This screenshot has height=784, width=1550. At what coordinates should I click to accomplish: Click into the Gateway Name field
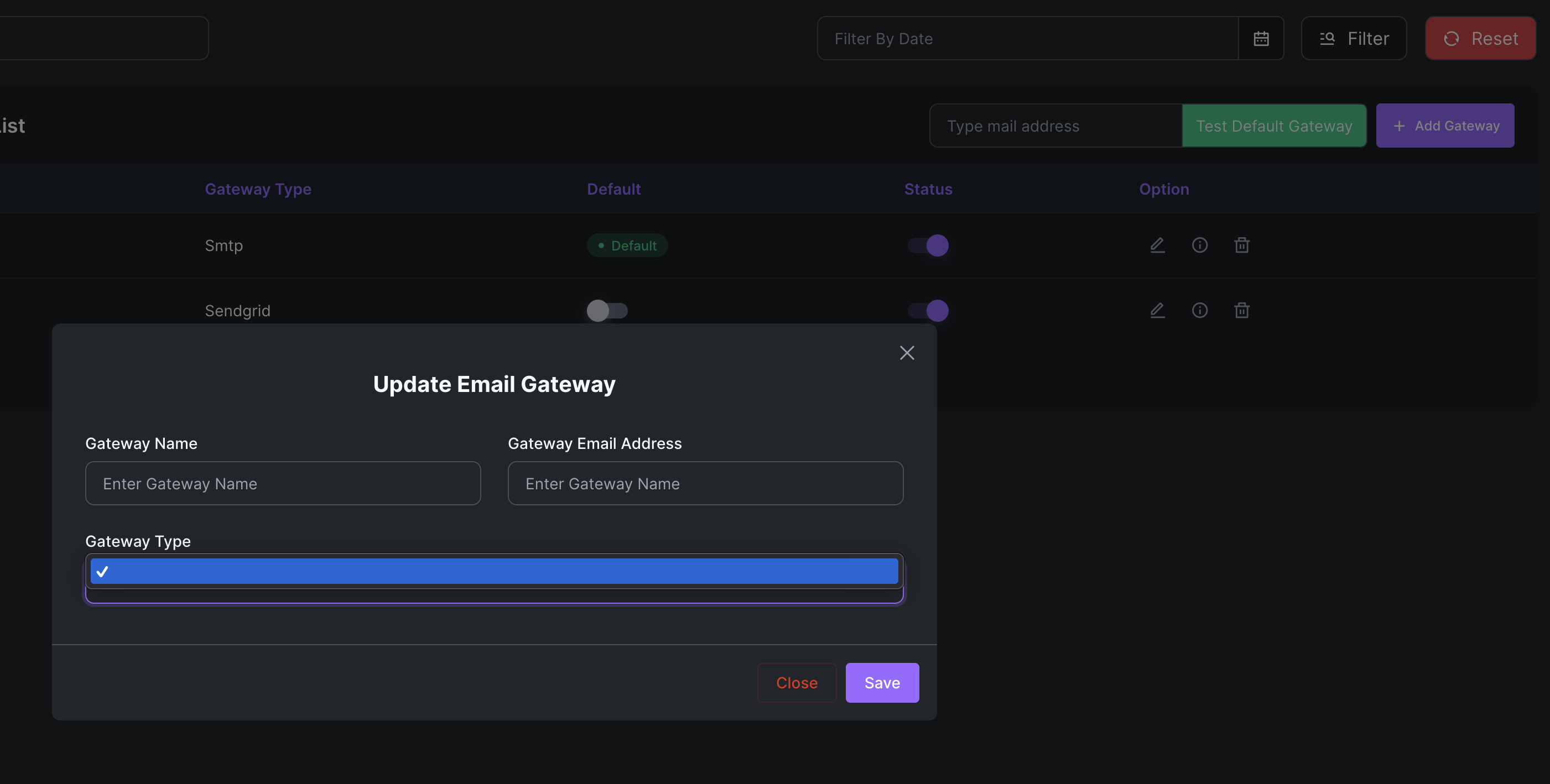click(x=283, y=483)
